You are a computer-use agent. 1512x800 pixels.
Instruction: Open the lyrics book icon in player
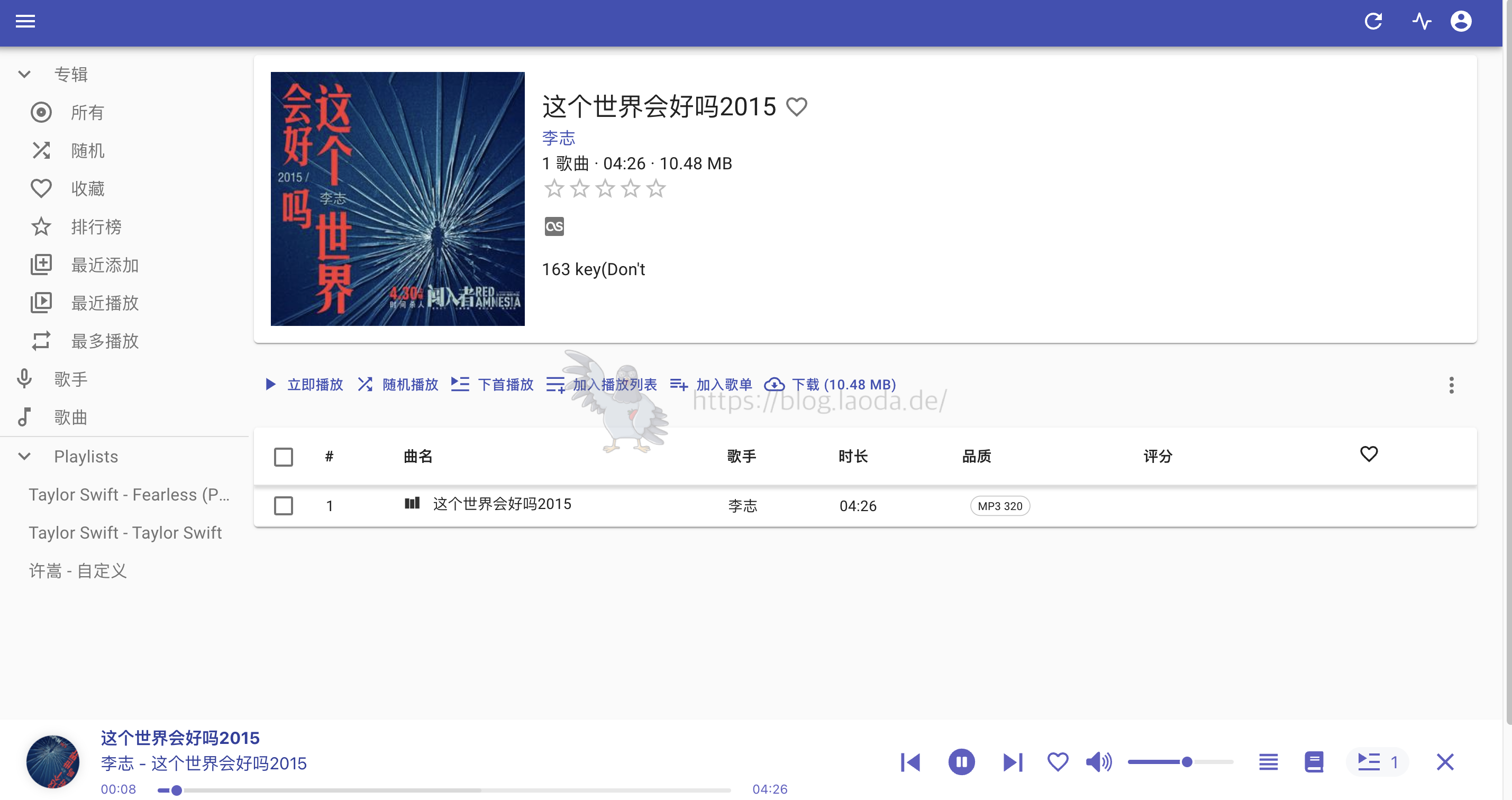tap(1314, 762)
